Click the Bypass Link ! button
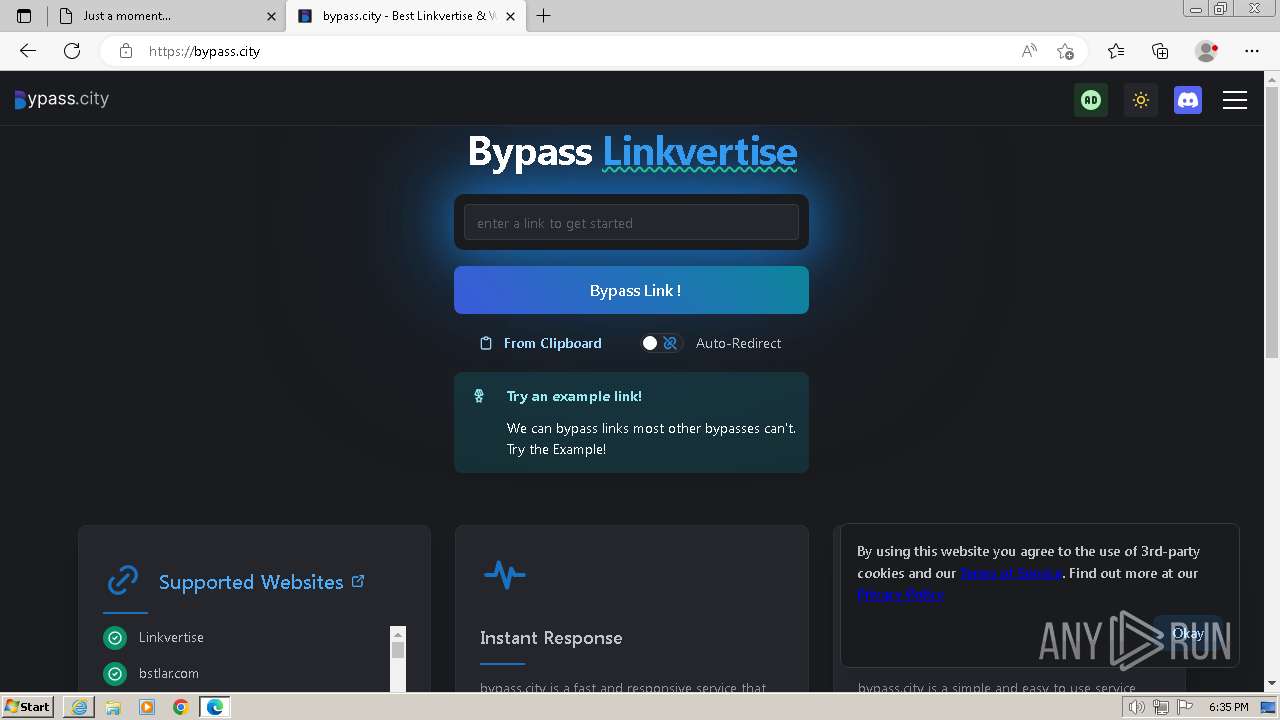 coord(631,290)
